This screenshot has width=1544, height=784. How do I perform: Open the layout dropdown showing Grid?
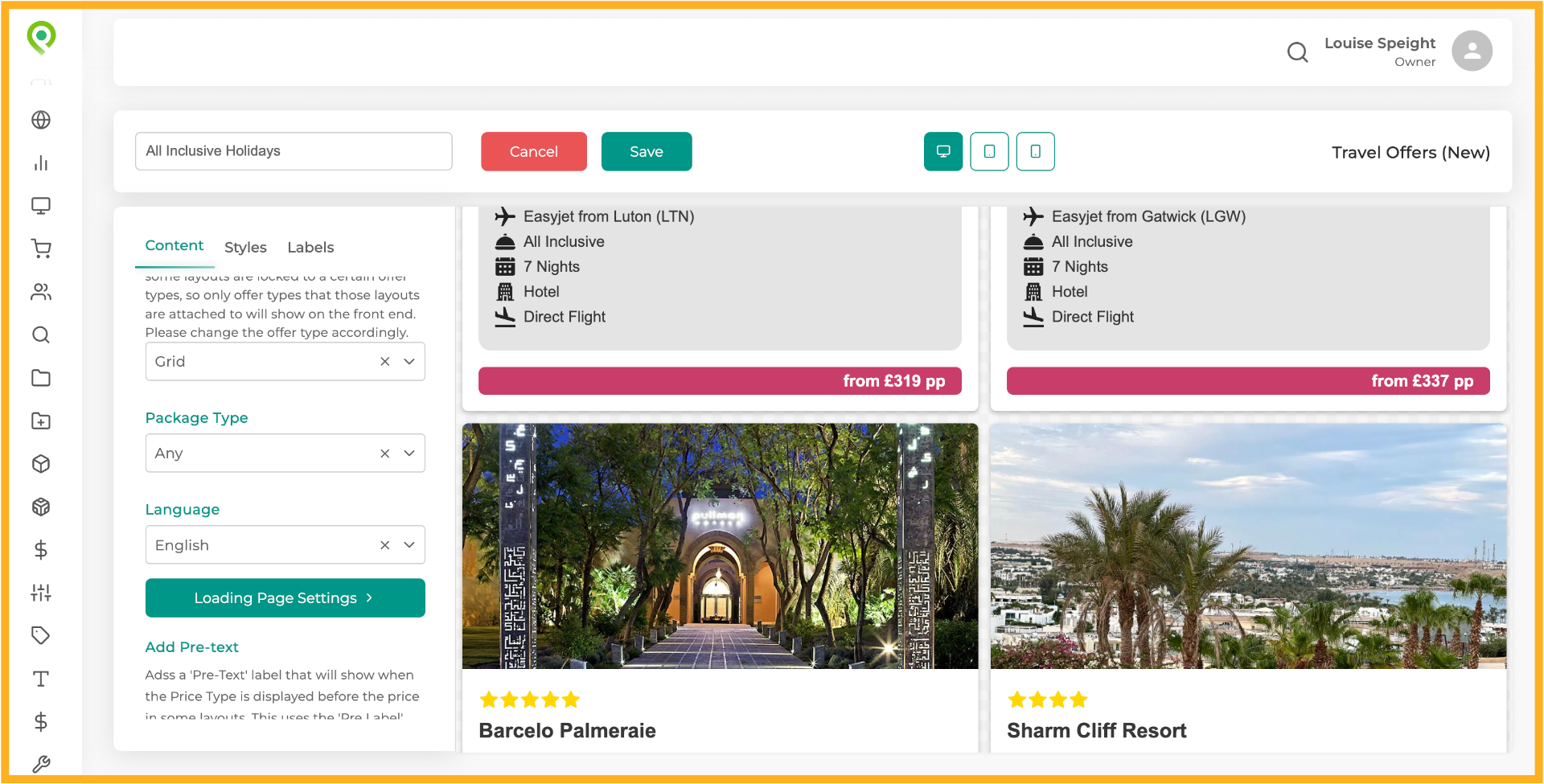click(x=285, y=361)
